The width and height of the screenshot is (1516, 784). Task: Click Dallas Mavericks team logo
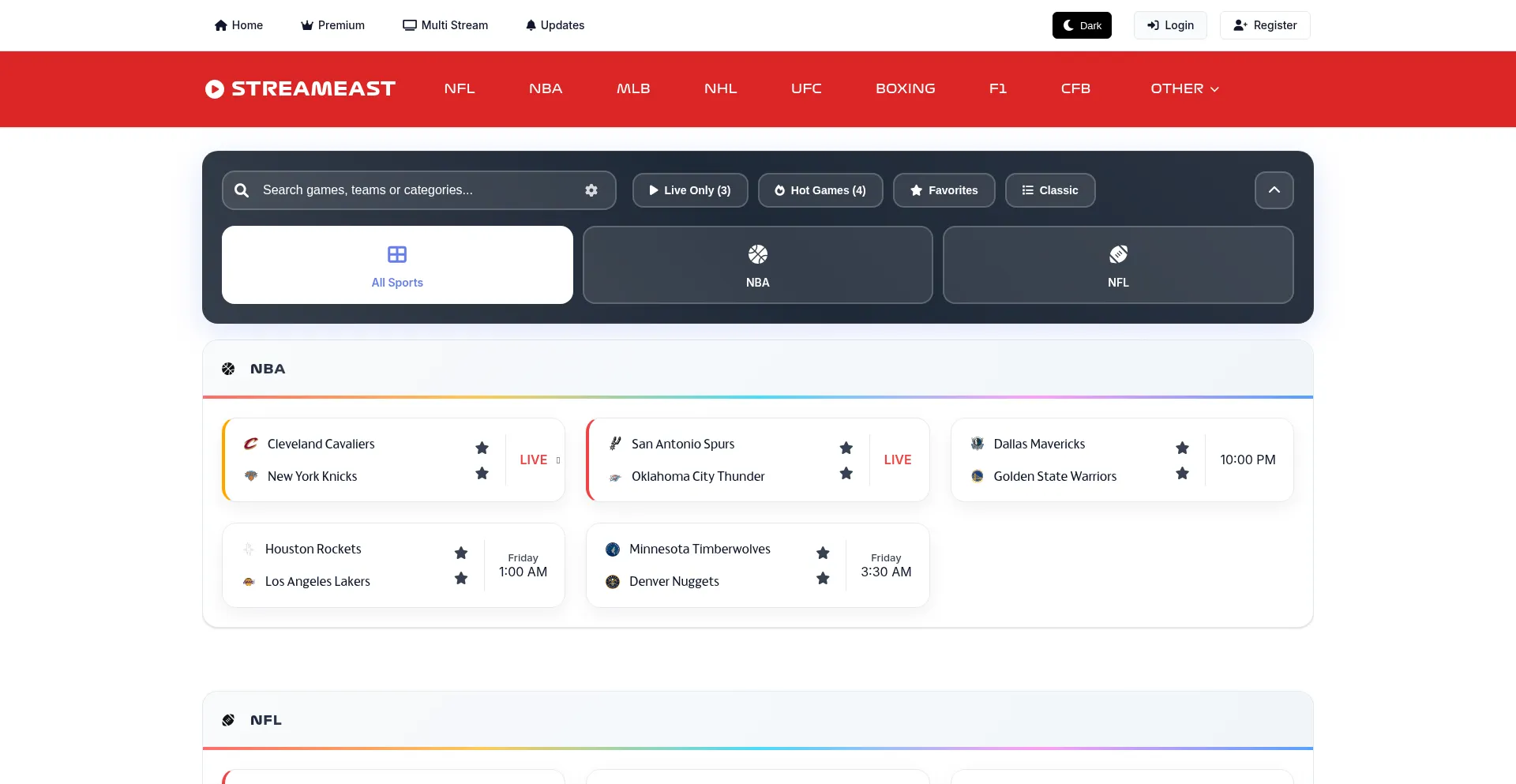[x=978, y=444]
